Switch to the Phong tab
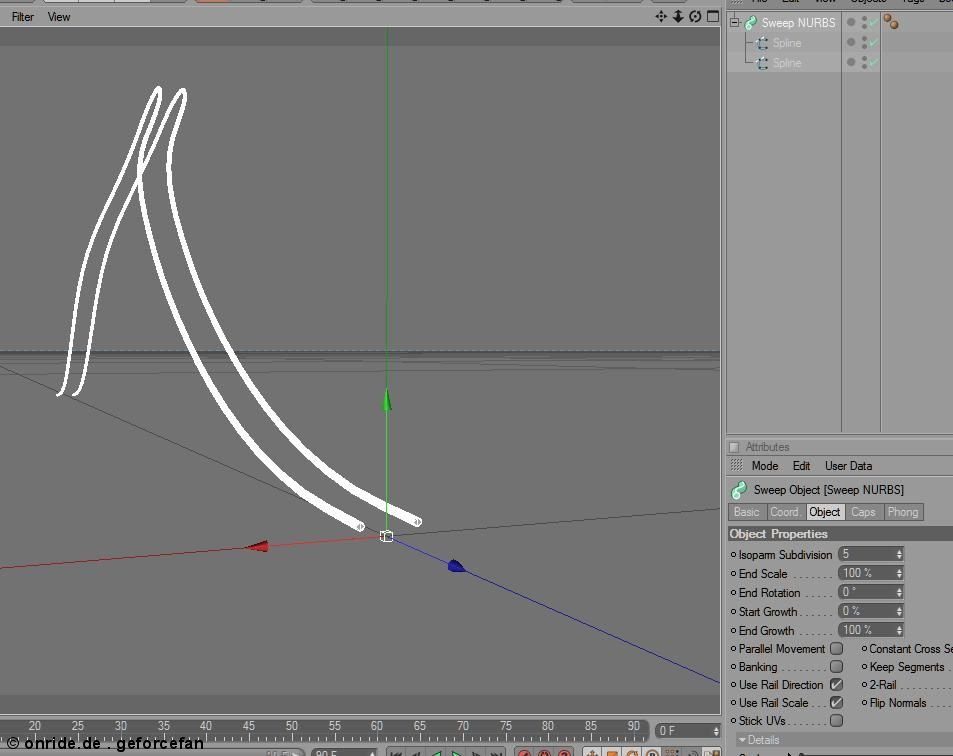953x756 pixels. (903, 512)
